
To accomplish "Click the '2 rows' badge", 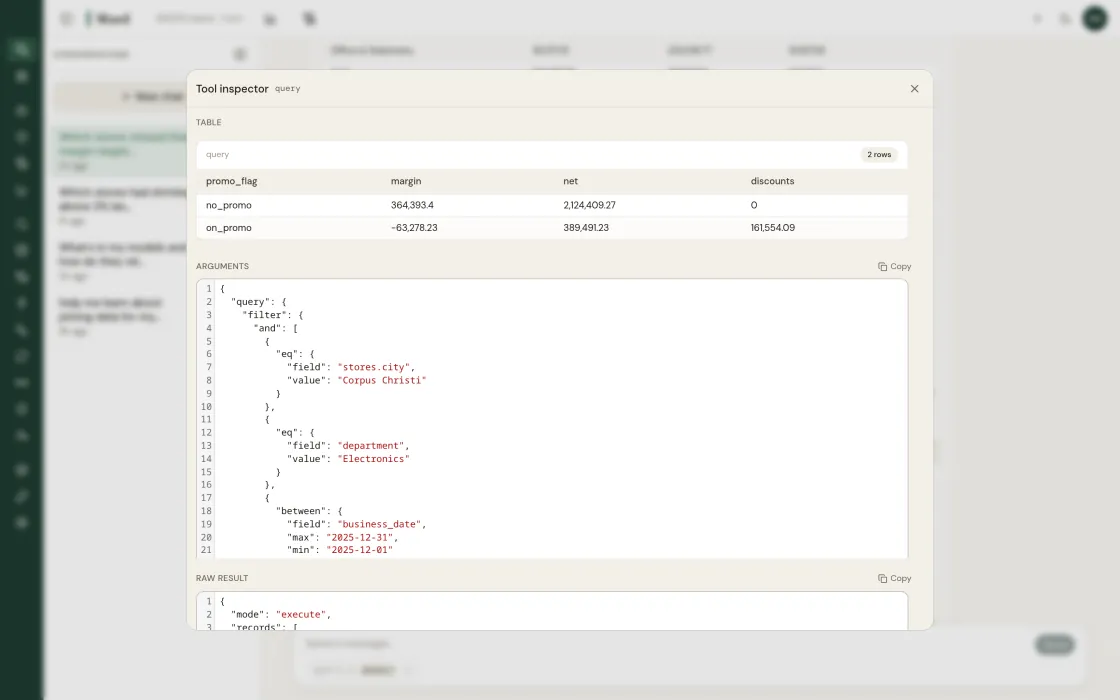I will click(x=879, y=154).
